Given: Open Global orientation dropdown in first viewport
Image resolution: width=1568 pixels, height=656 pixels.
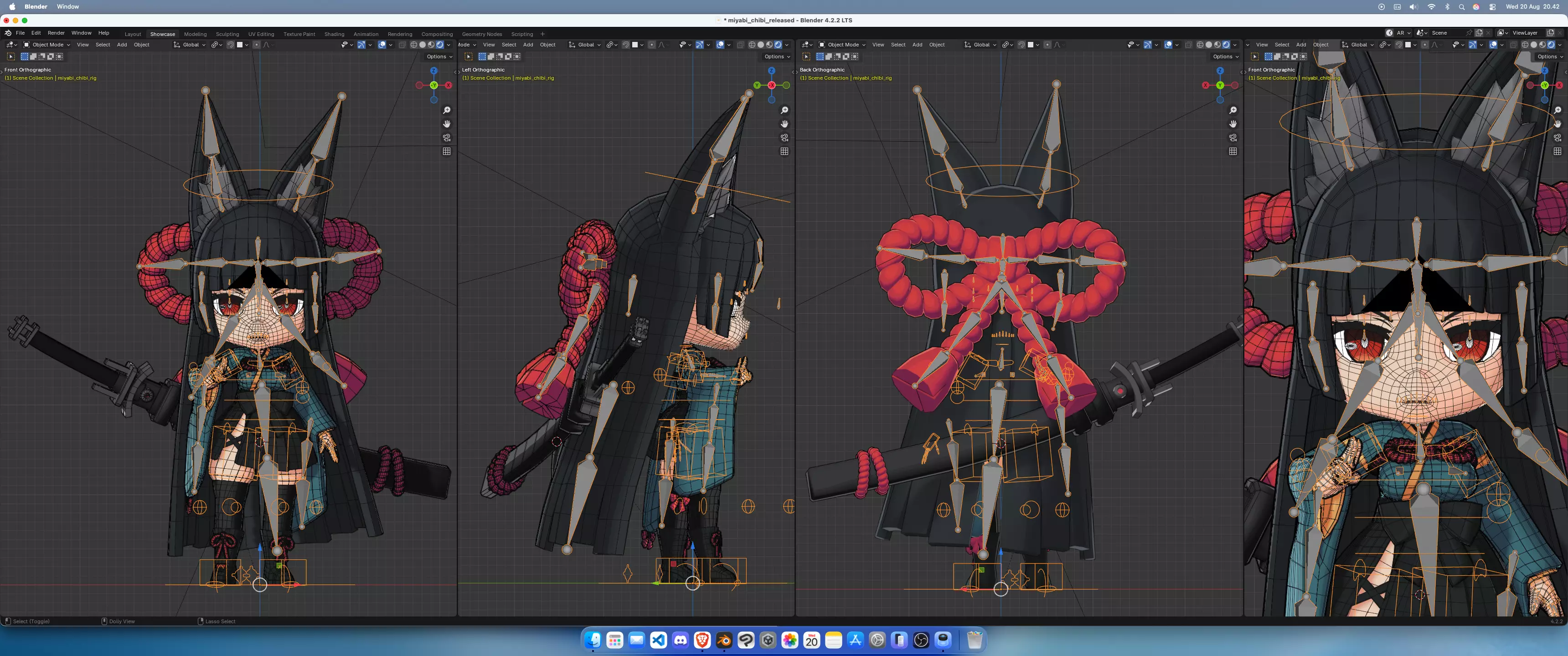Looking at the screenshot, I should [189, 45].
